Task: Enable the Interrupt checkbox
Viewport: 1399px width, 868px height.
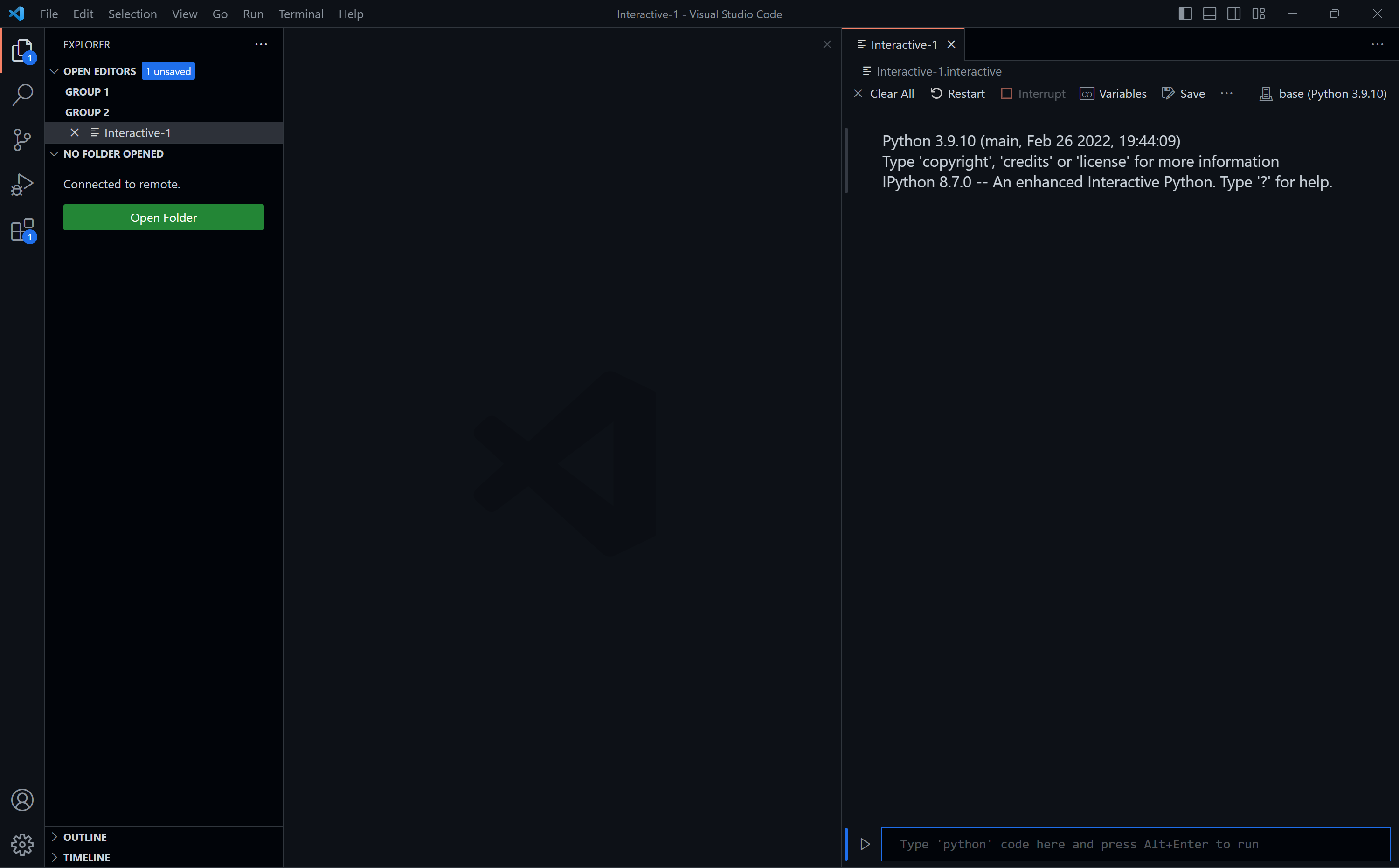Action: pos(1007,93)
